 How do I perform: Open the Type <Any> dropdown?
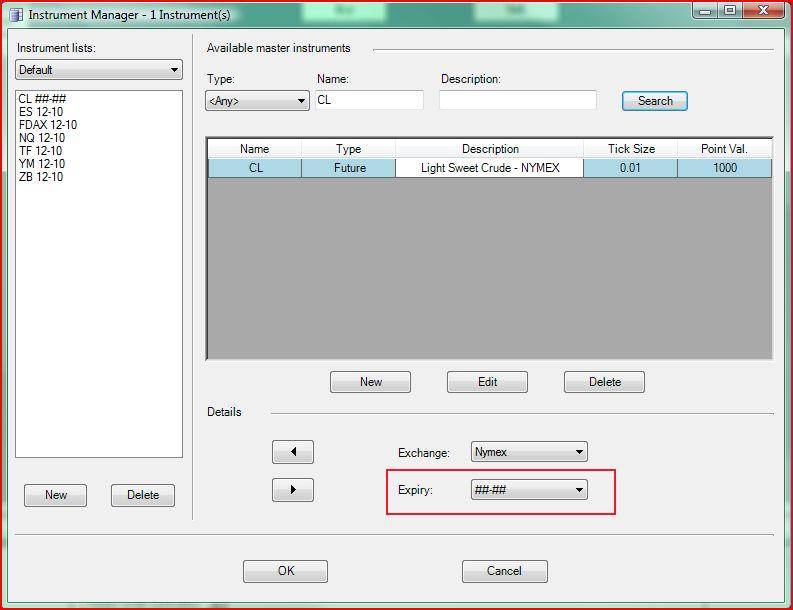point(257,101)
